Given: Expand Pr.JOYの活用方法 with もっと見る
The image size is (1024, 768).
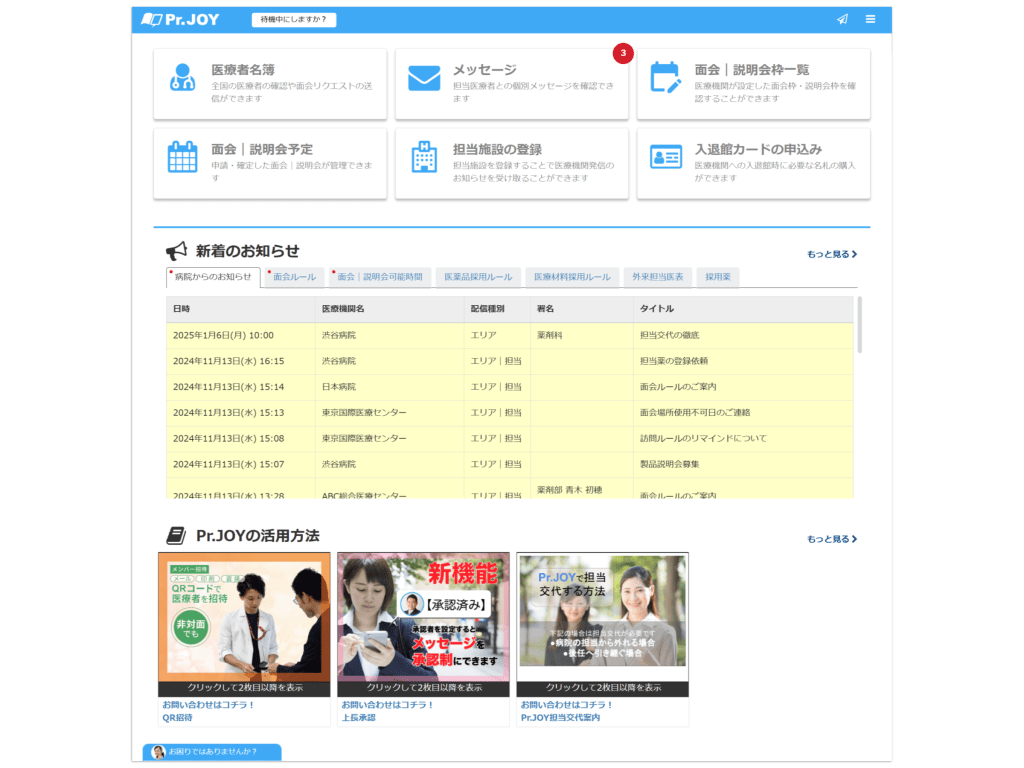Looking at the screenshot, I should tap(832, 539).
